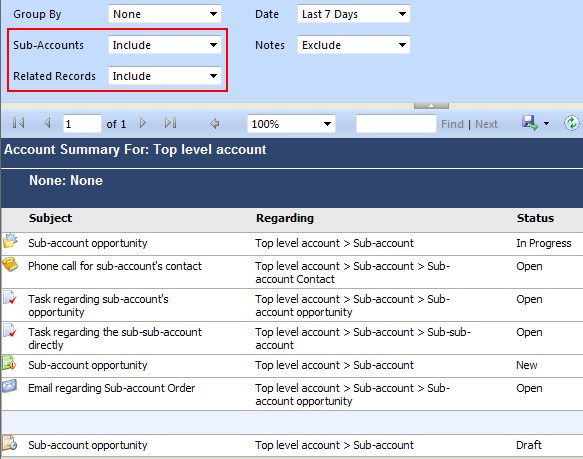Viewport: 583px width, 459px height.
Task: Expand the Related Records dropdown
Action: click(165, 76)
